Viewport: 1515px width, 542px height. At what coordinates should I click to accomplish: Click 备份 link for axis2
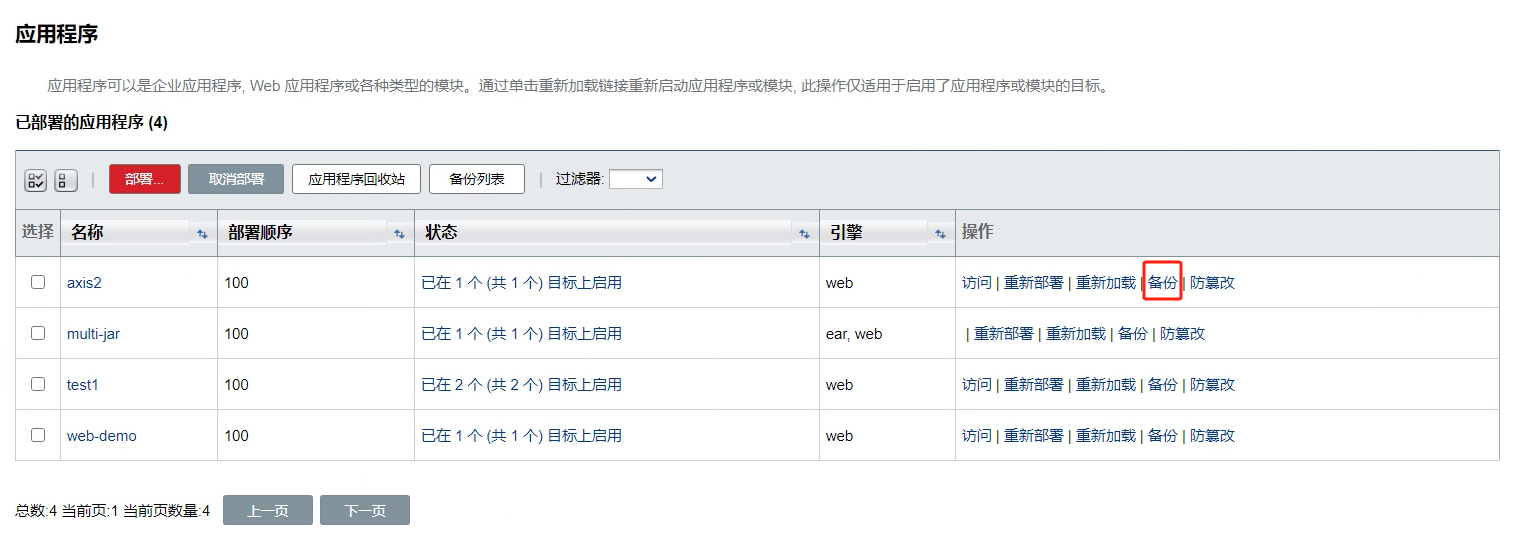coord(1162,283)
